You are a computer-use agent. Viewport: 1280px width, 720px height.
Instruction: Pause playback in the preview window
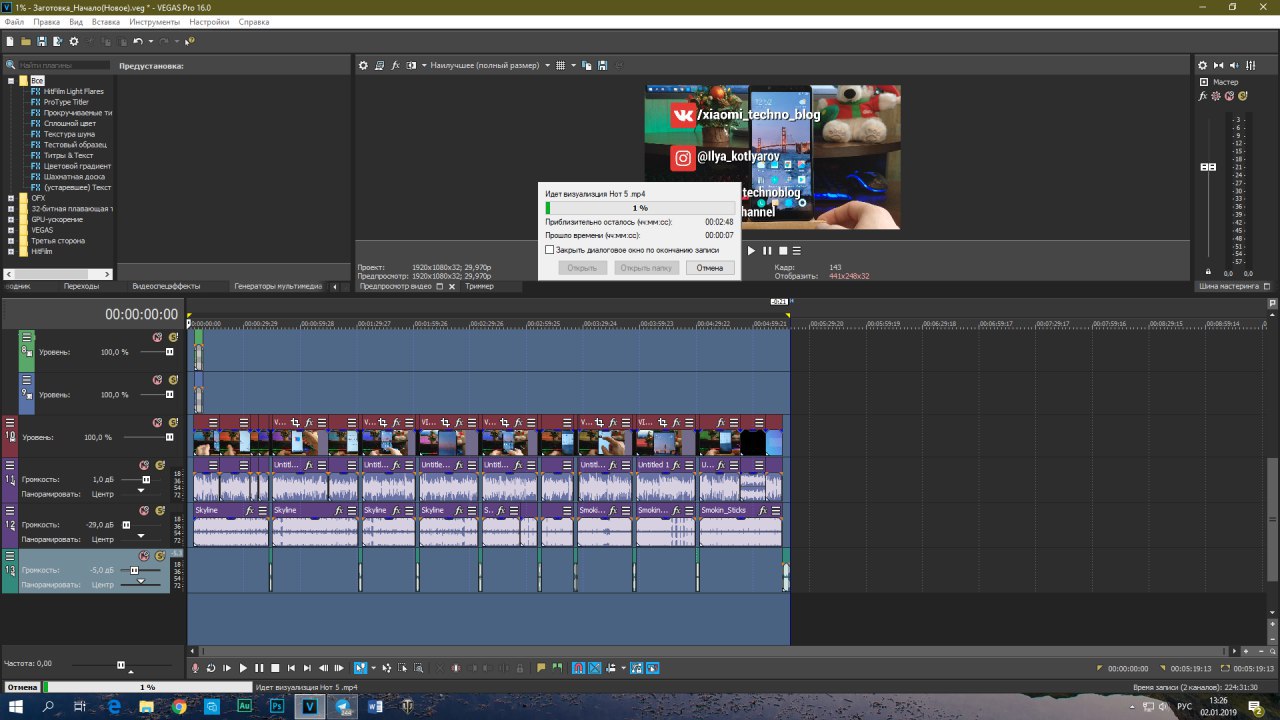point(767,251)
